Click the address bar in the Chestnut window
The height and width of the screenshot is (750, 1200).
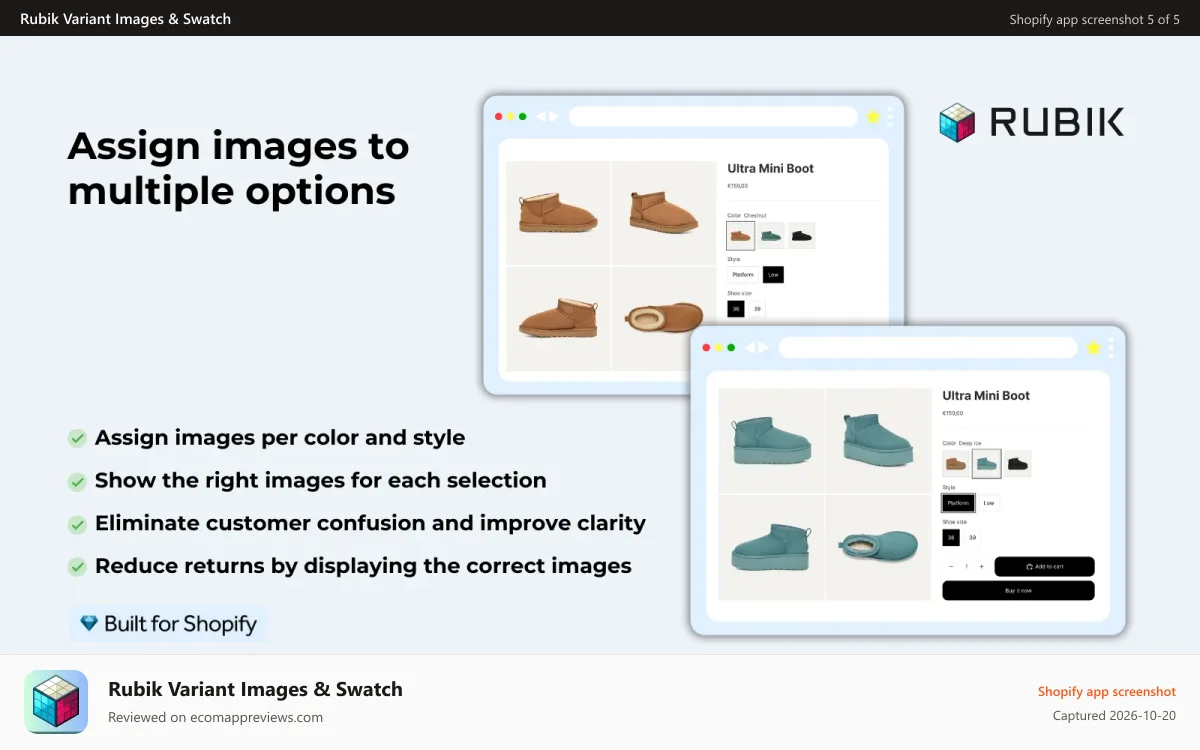pos(713,117)
